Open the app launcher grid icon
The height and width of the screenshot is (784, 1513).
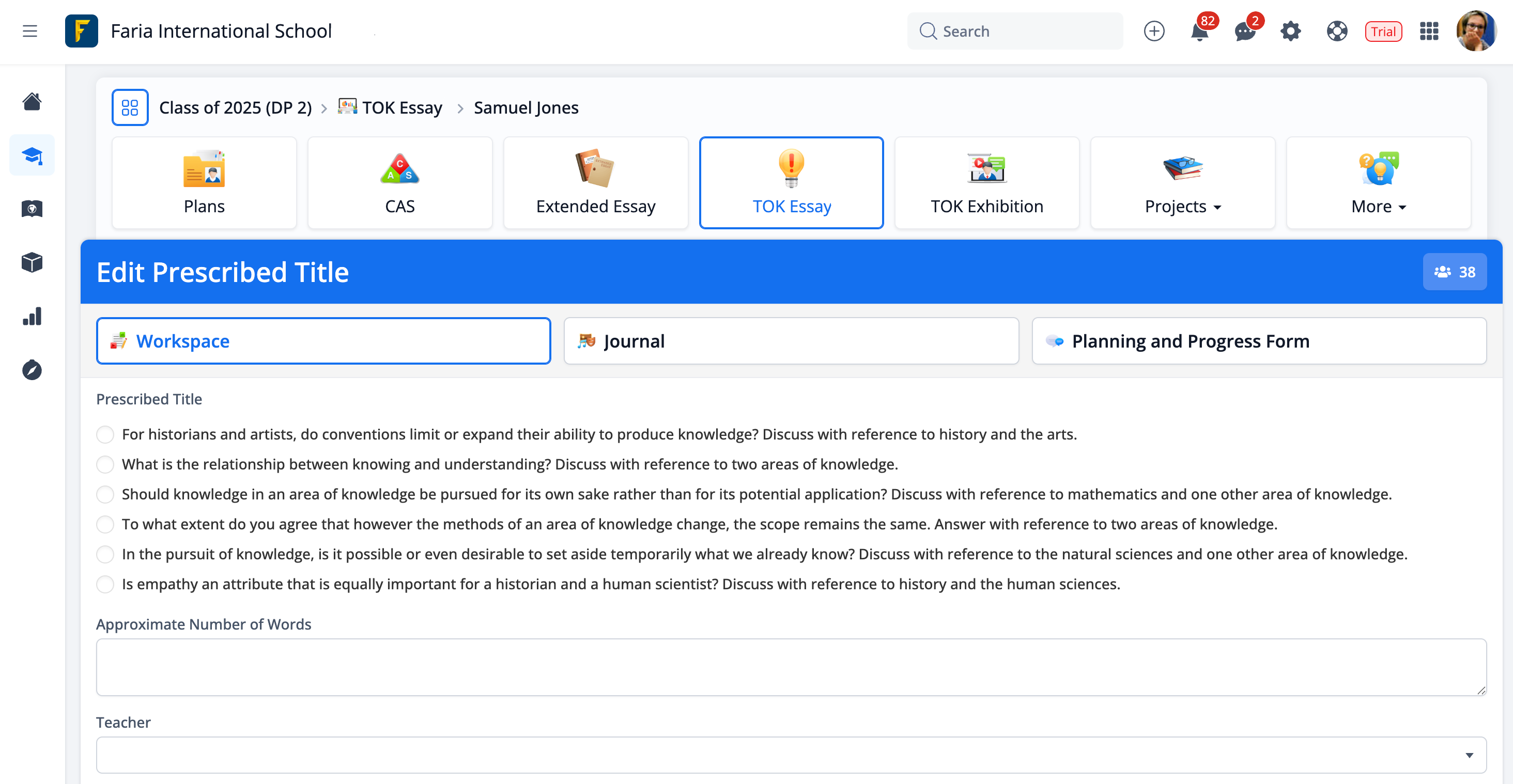[1428, 32]
